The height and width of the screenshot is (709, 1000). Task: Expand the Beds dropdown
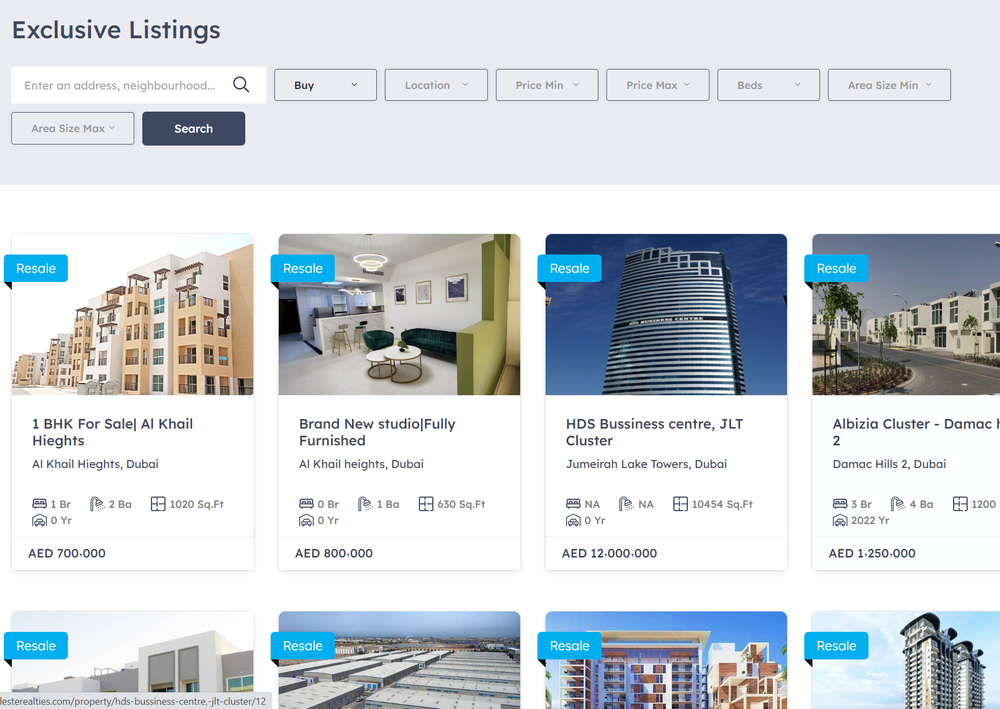pos(768,85)
